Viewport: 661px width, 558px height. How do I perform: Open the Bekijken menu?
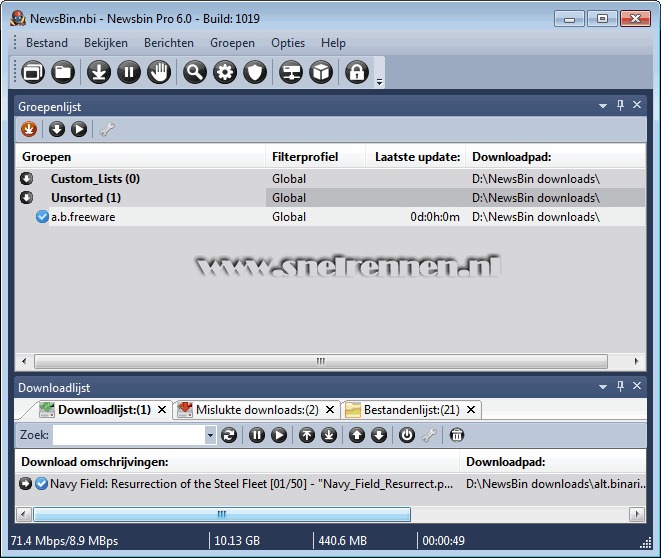(x=106, y=43)
